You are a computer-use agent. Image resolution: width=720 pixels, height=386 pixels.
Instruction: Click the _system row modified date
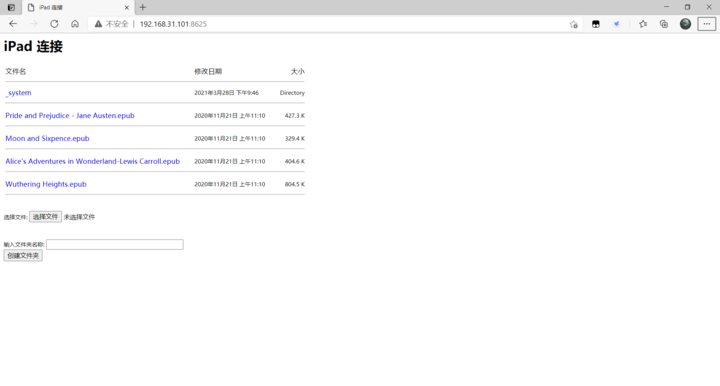point(226,93)
